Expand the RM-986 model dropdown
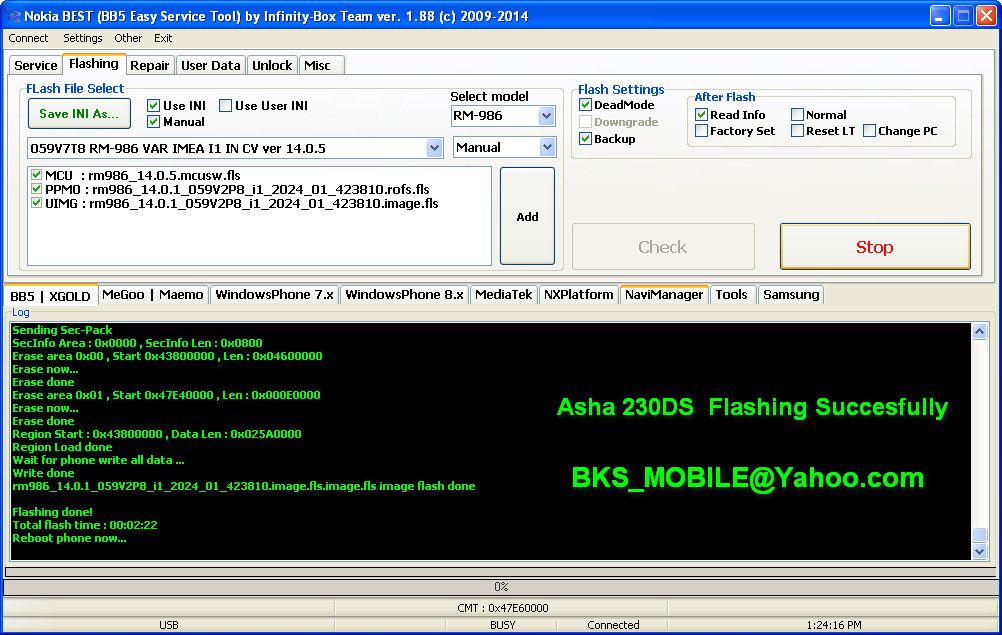 click(546, 116)
